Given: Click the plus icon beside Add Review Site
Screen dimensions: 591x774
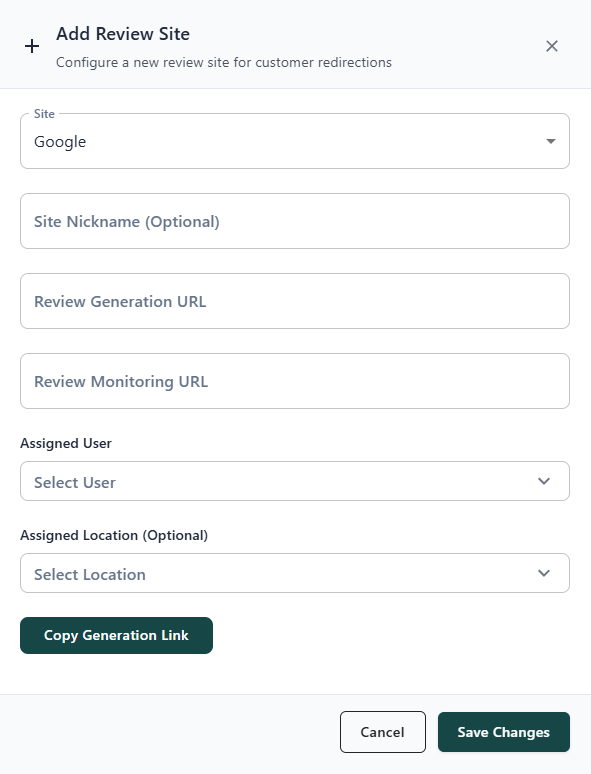Looking at the screenshot, I should (x=32, y=46).
